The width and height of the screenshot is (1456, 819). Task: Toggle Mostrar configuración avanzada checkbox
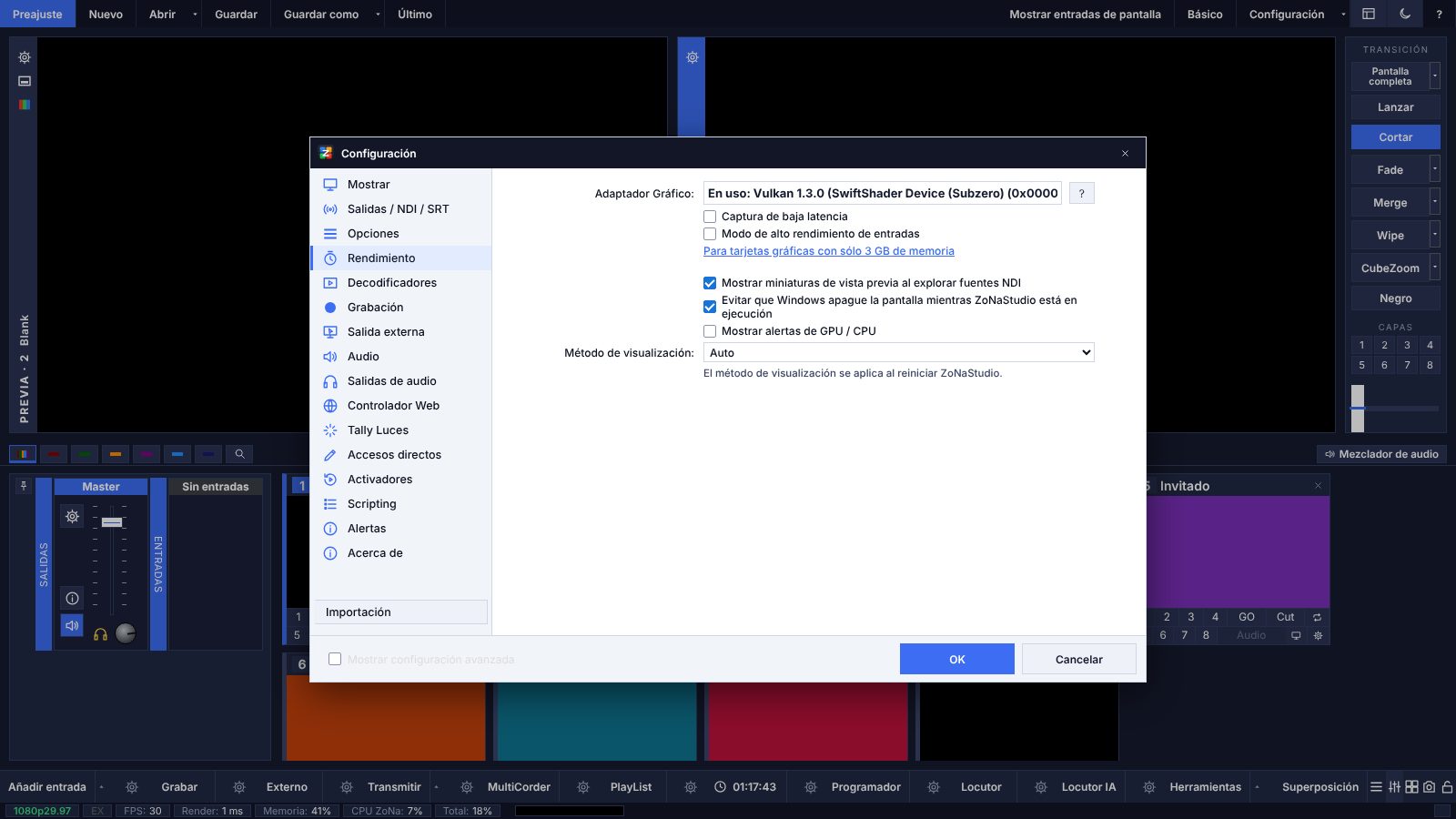point(335,659)
